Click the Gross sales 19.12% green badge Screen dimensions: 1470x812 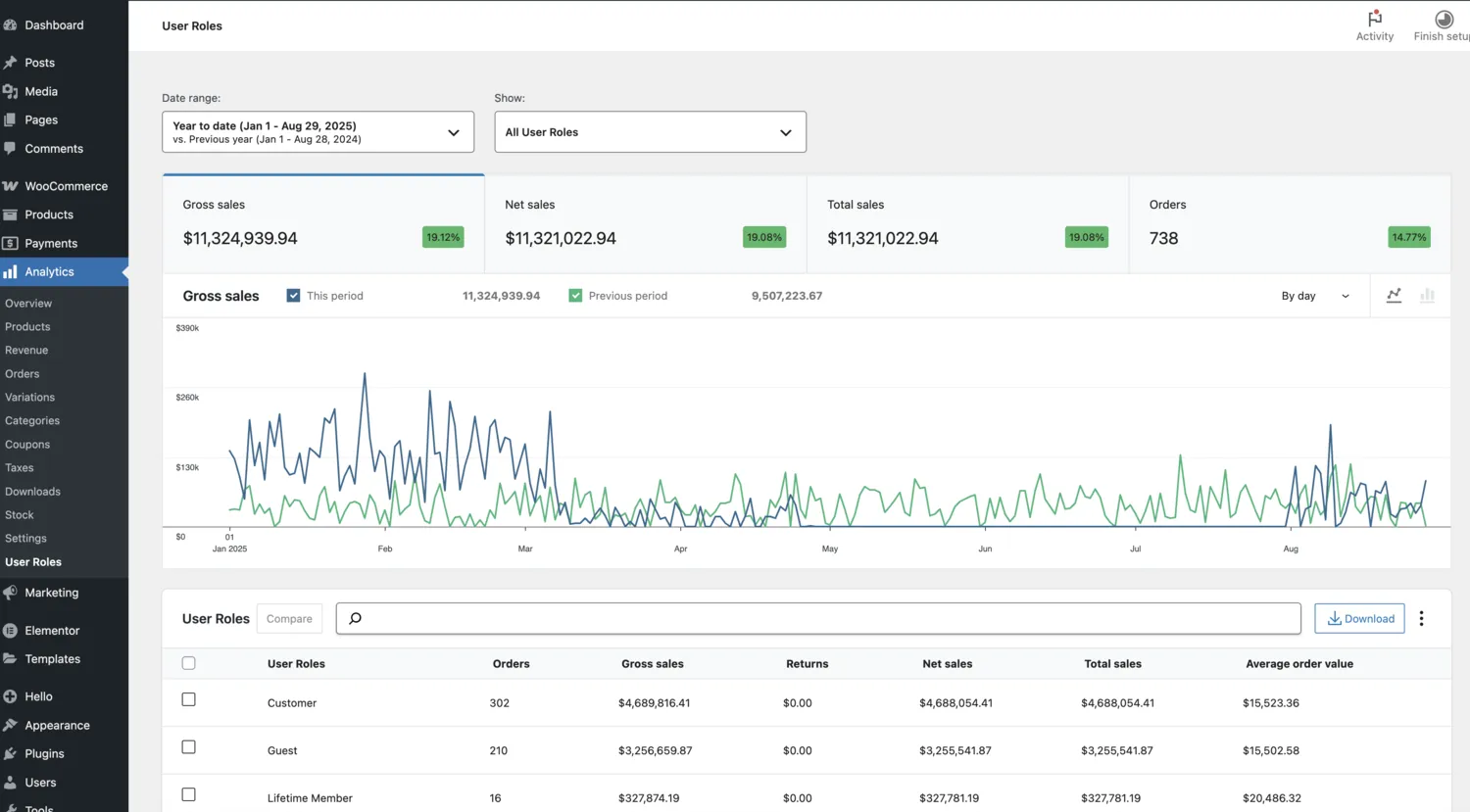pyautogui.click(x=443, y=237)
